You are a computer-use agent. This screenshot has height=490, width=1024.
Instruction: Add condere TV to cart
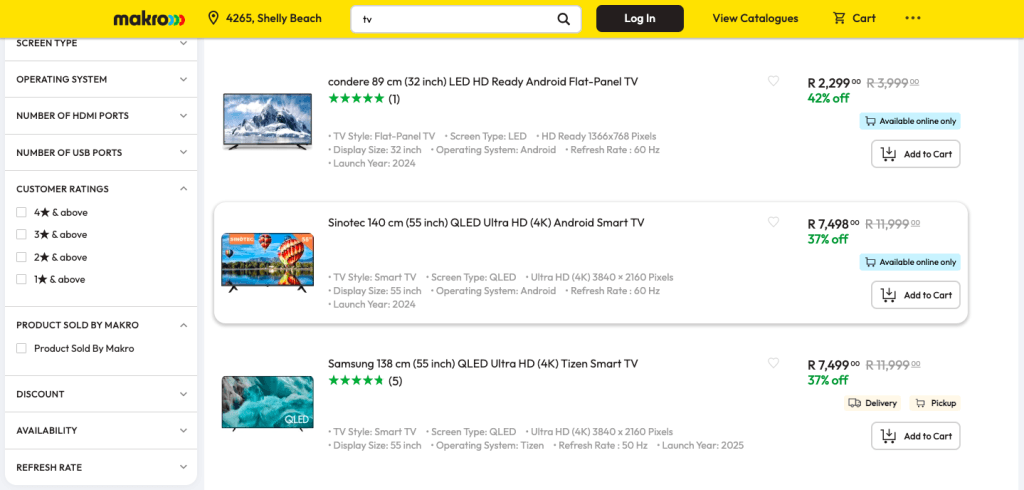pos(916,154)
